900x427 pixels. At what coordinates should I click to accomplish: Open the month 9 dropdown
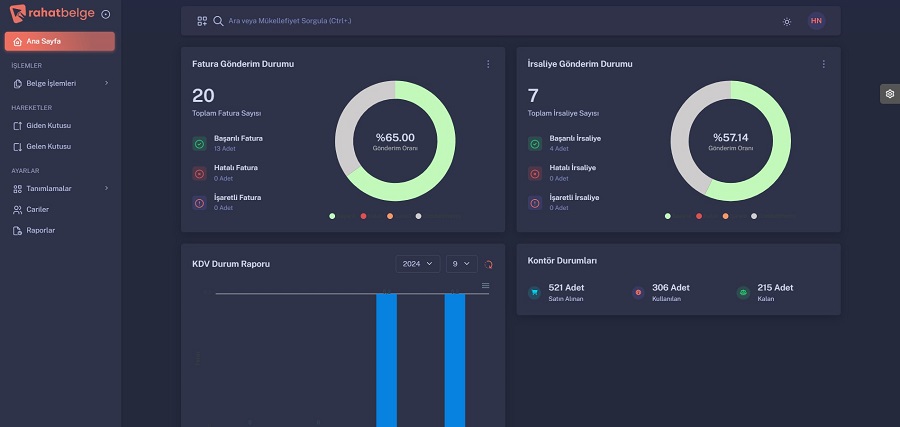[x=461, y=263]
